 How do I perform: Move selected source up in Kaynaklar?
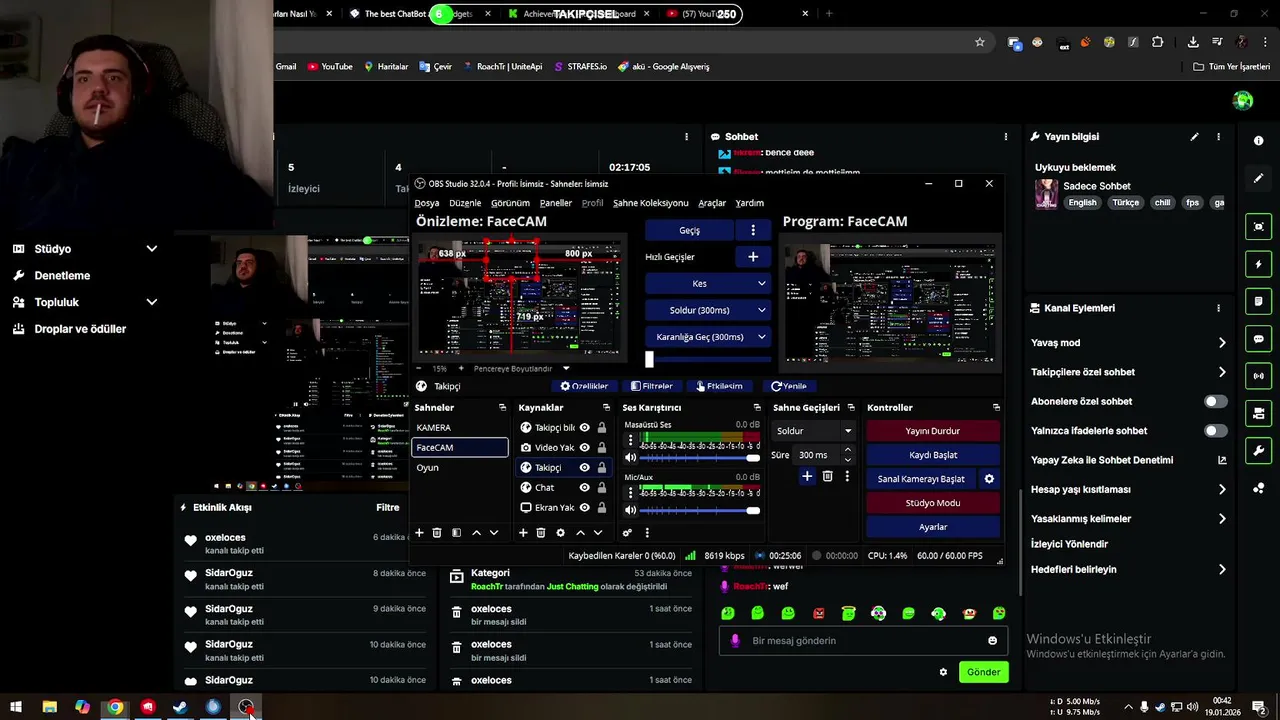point(580,533)
